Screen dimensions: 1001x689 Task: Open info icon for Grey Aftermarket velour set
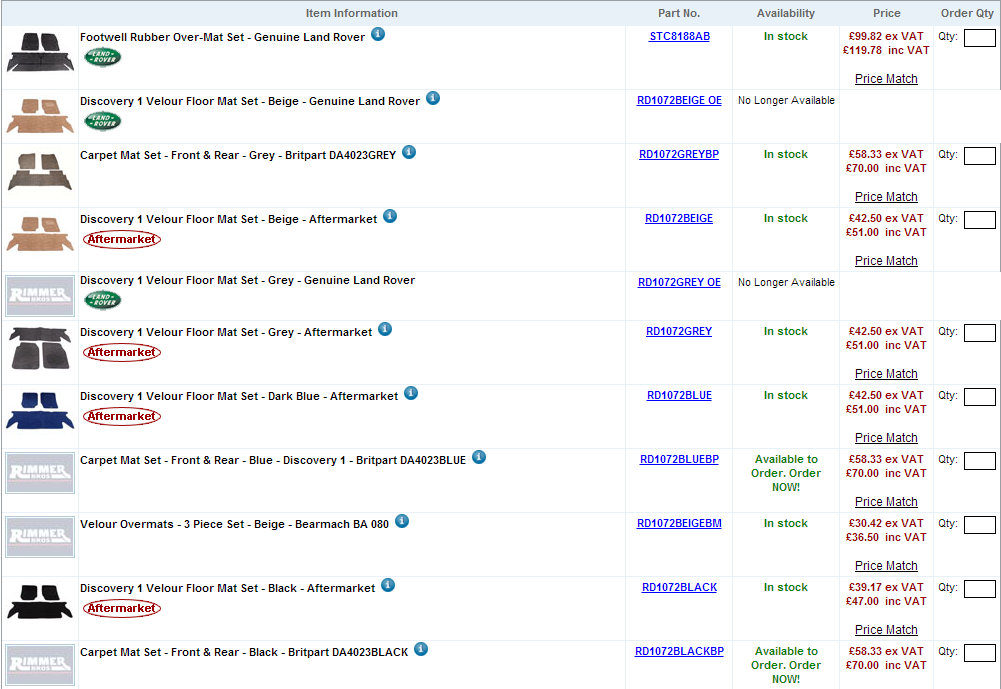[385, 329]
